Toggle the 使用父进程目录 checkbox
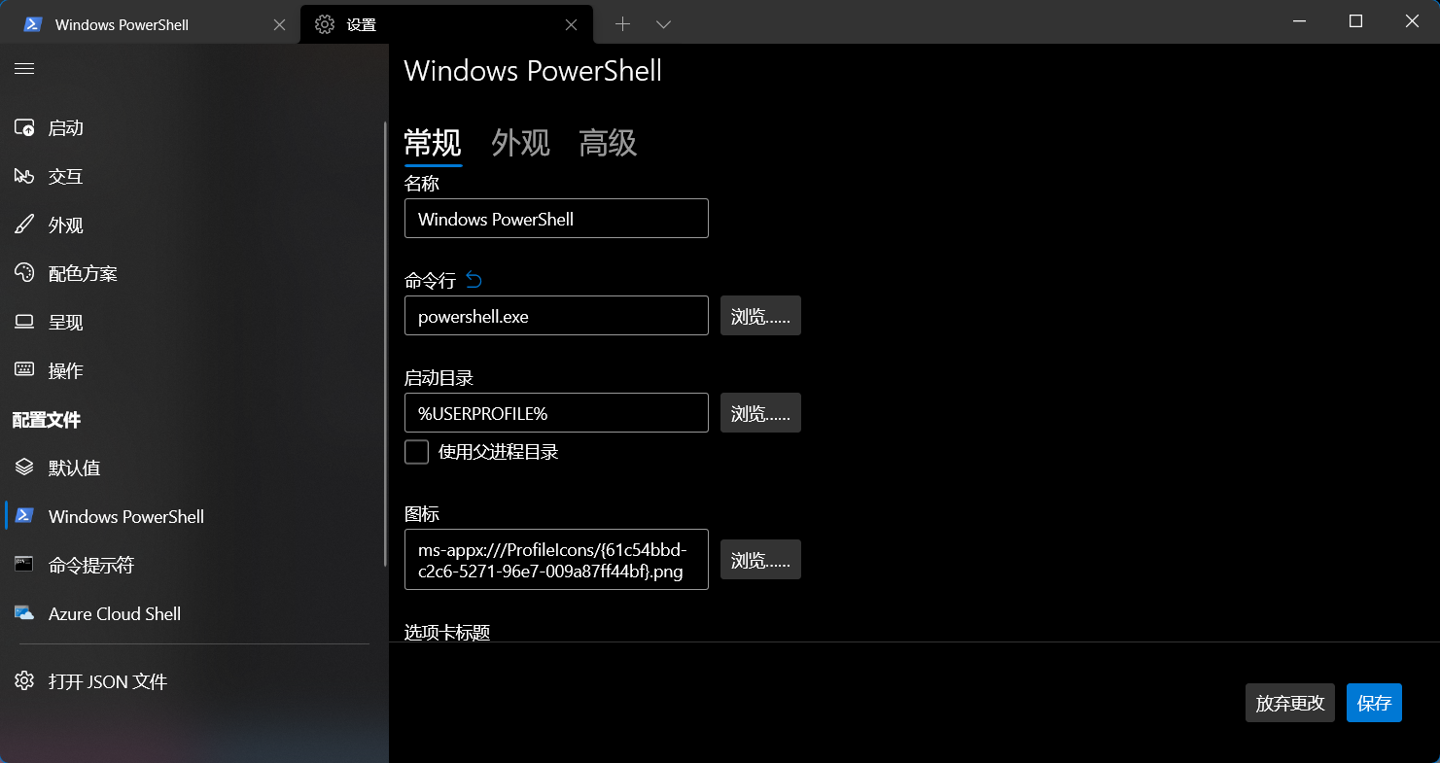The height and width of the screenshot is (763, 1440). (x=417, y=452)
